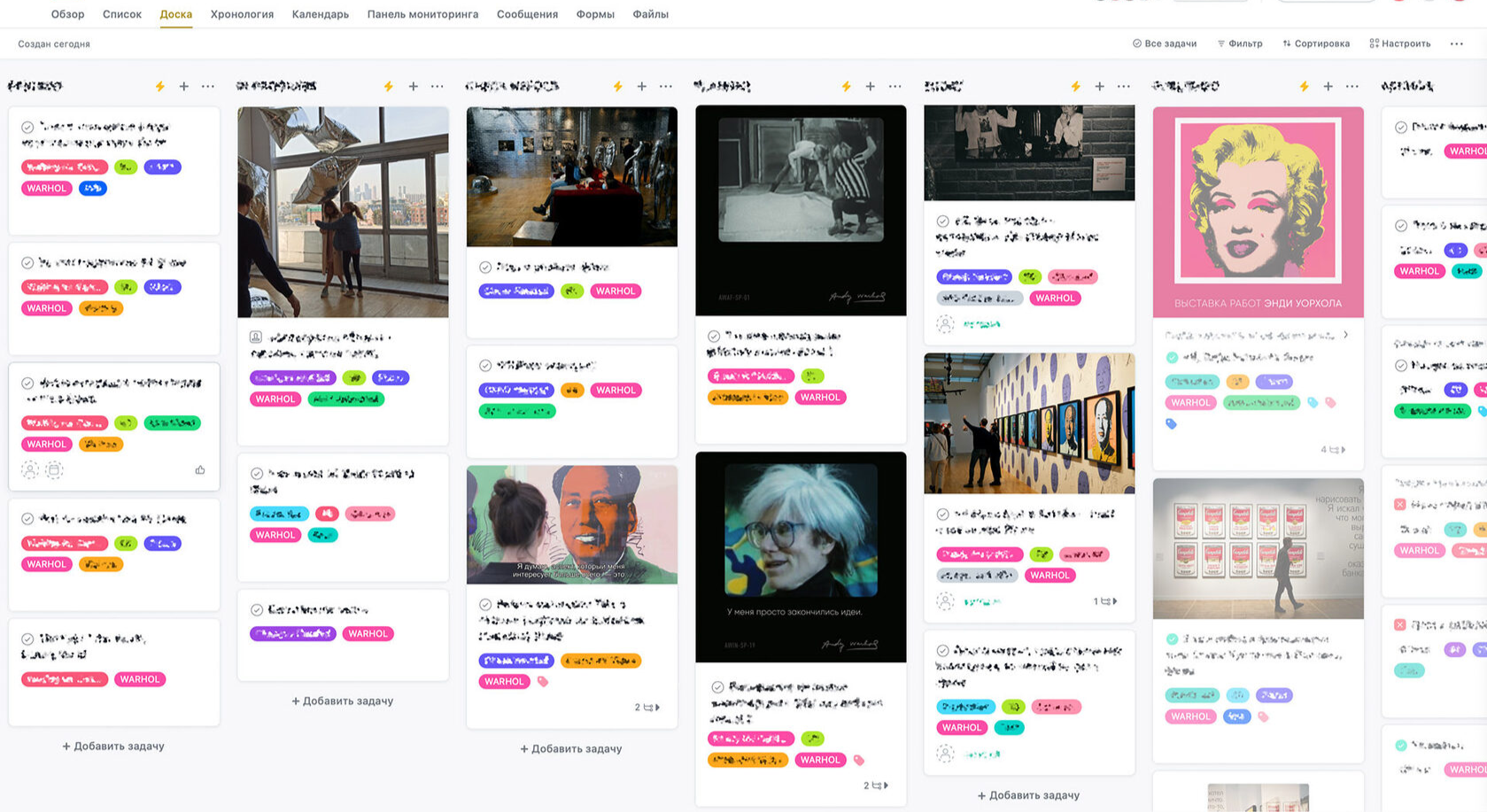
Task: Click blue tag icon on Marilyn poster card
Action: [x=1172, y=424]
